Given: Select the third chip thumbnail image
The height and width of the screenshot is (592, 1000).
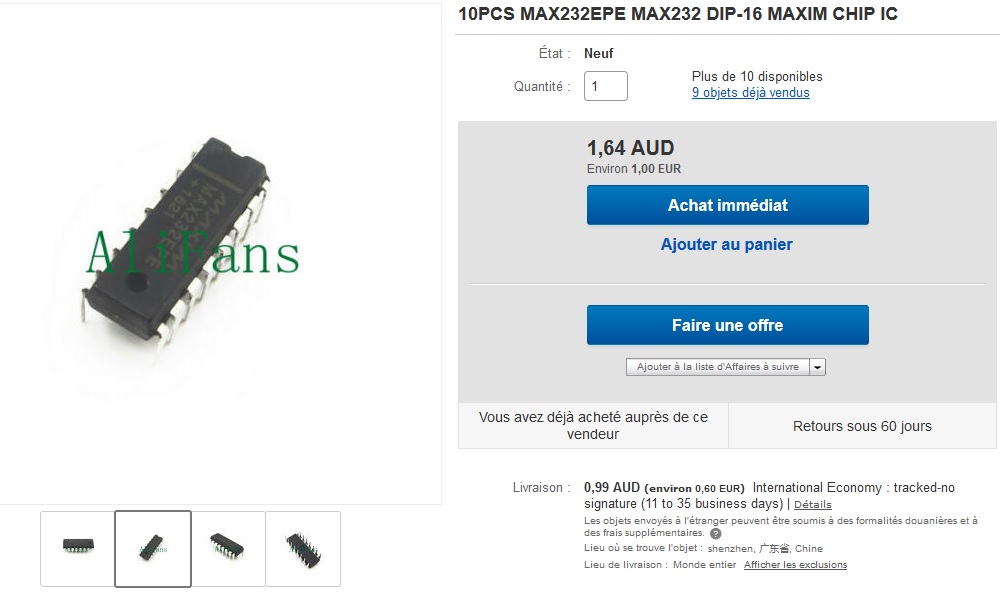Looking at the screenshot, I should point(228,549).
